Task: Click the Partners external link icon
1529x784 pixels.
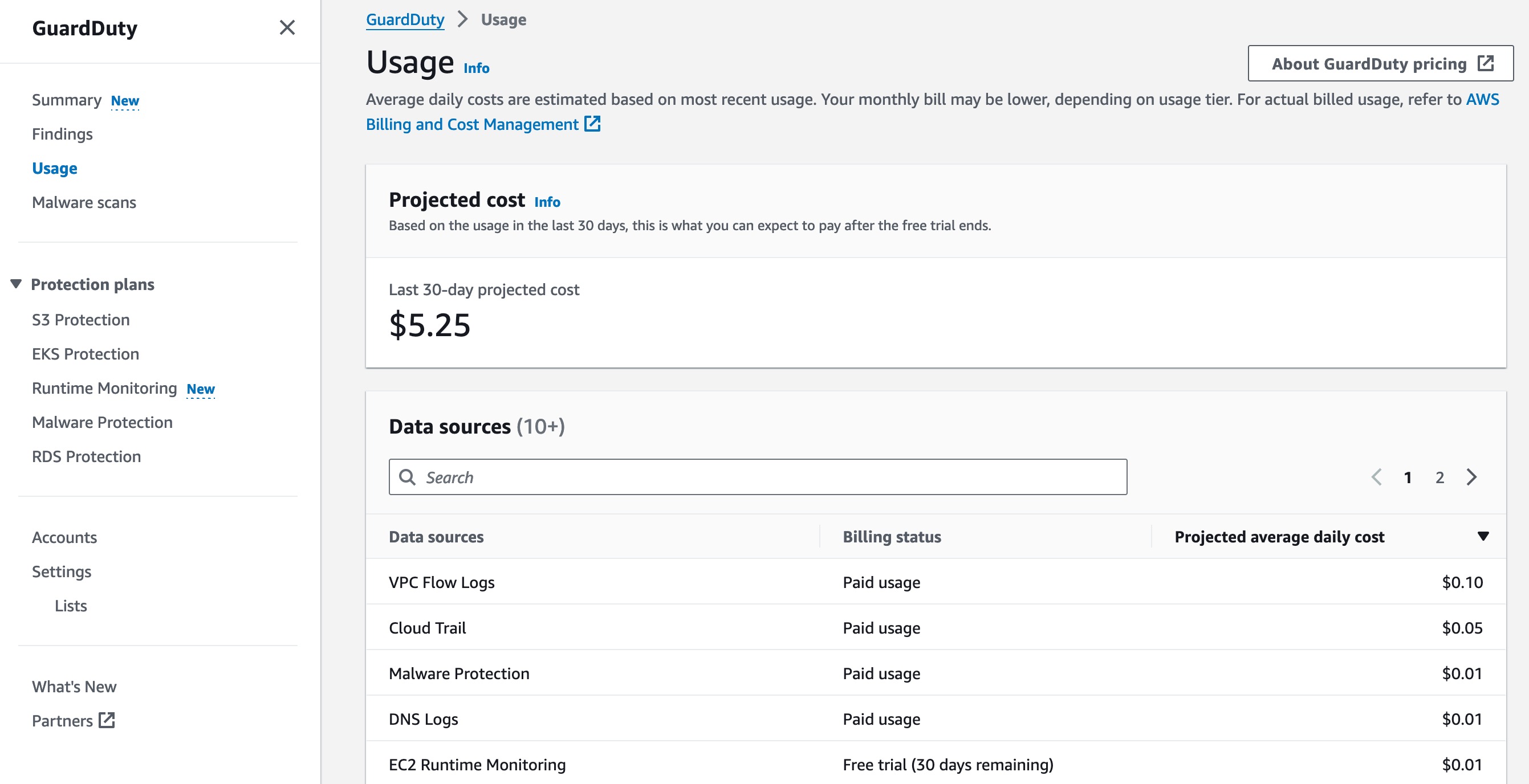Action: (107, 720)
